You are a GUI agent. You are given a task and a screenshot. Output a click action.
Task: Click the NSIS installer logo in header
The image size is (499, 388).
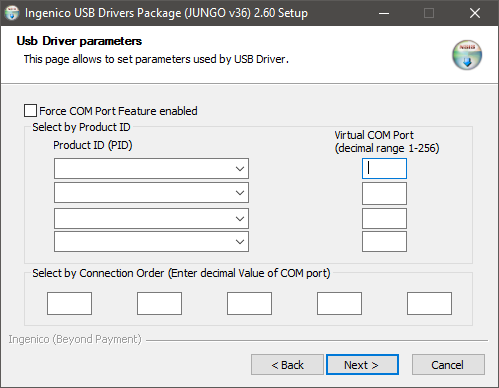click(467, 55)
